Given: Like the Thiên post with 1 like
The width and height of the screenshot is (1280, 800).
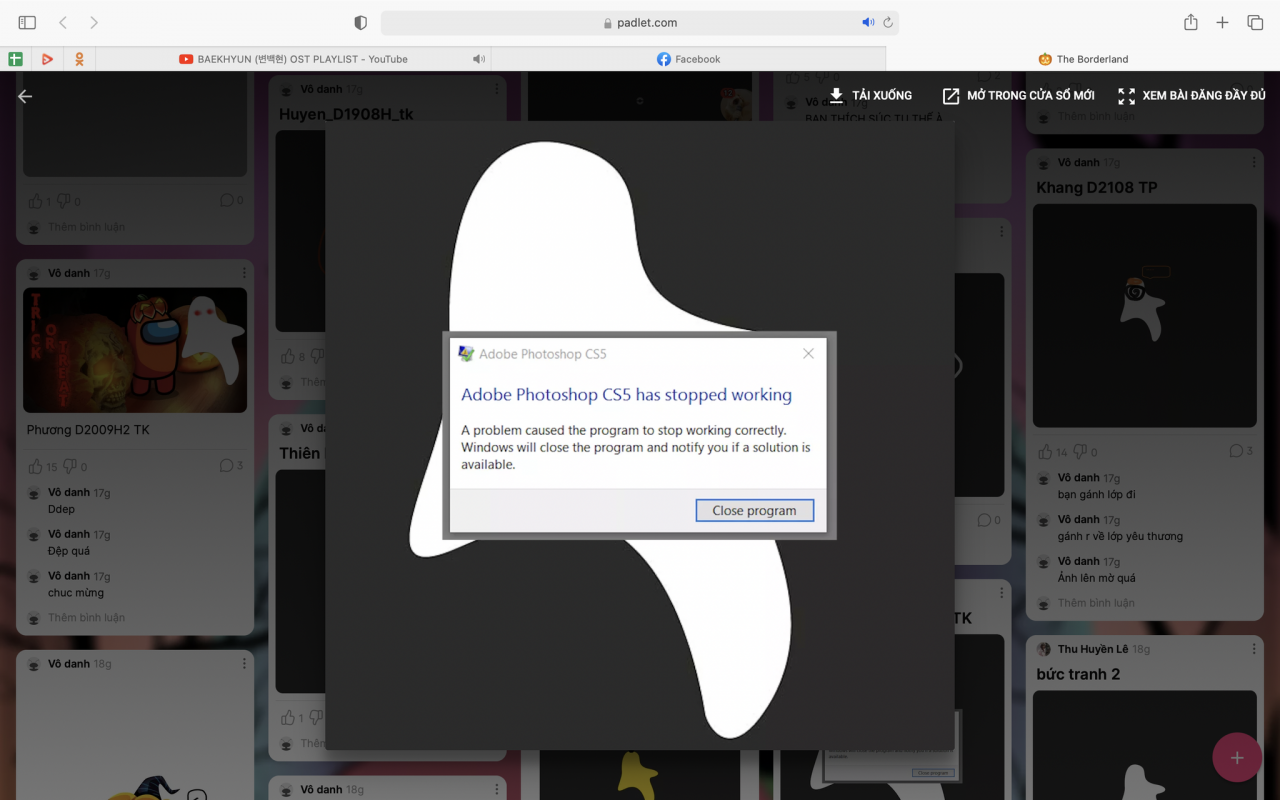Looking at the screenshot, I should click(x=288, y=717).
